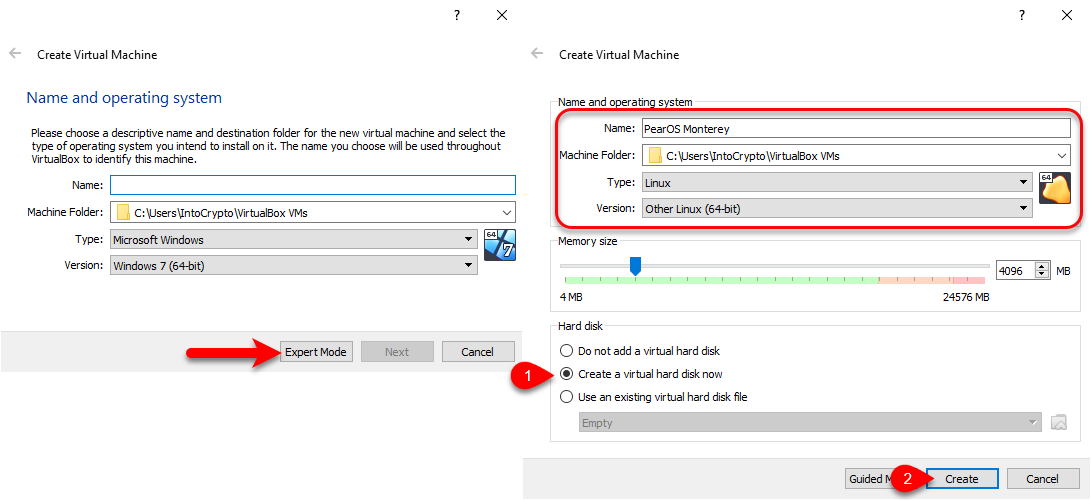Click the 4096 memory size value field

point(1016,271)
